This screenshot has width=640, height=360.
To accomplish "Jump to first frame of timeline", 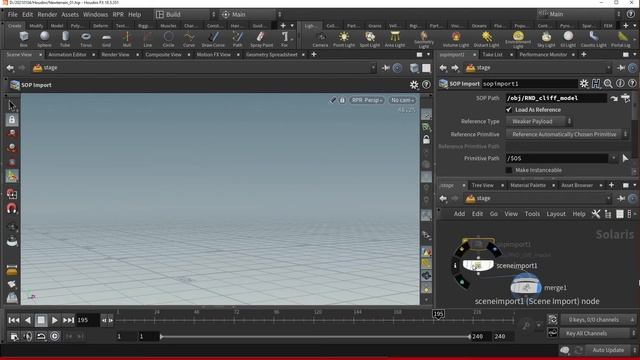I will (14, 320).
